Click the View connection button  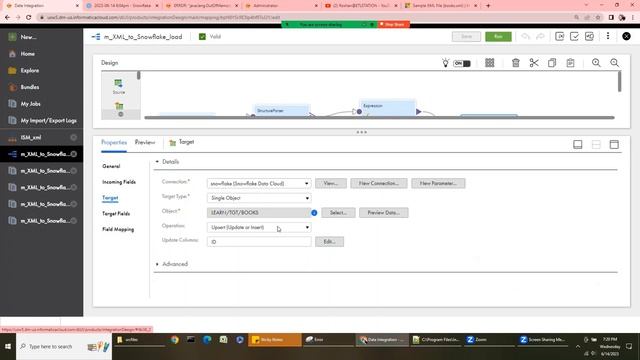point(331,183)
